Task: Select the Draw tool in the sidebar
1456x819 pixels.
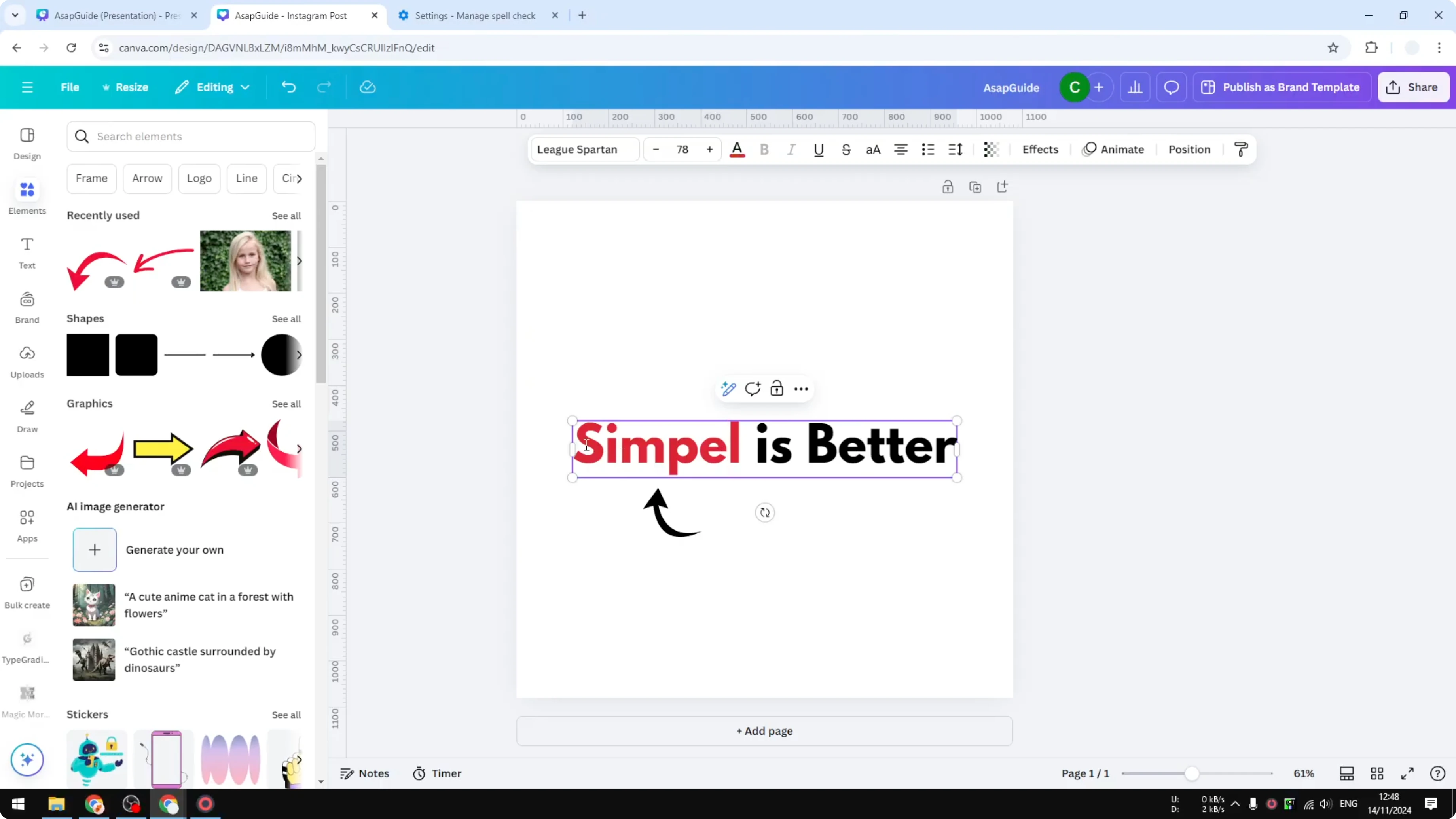Action: [27, 416]
